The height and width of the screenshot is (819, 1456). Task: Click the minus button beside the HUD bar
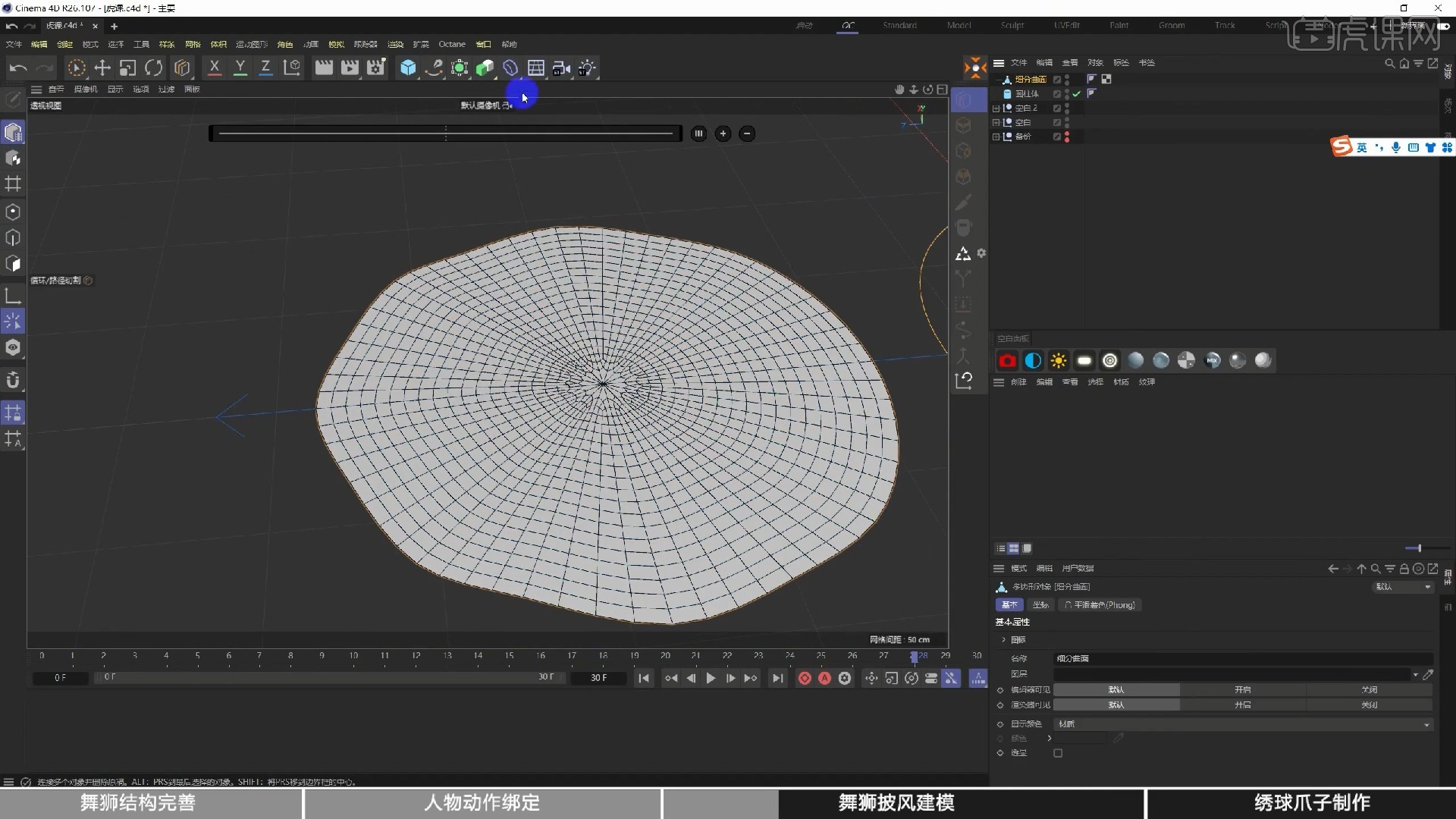(x=747, y=133)
